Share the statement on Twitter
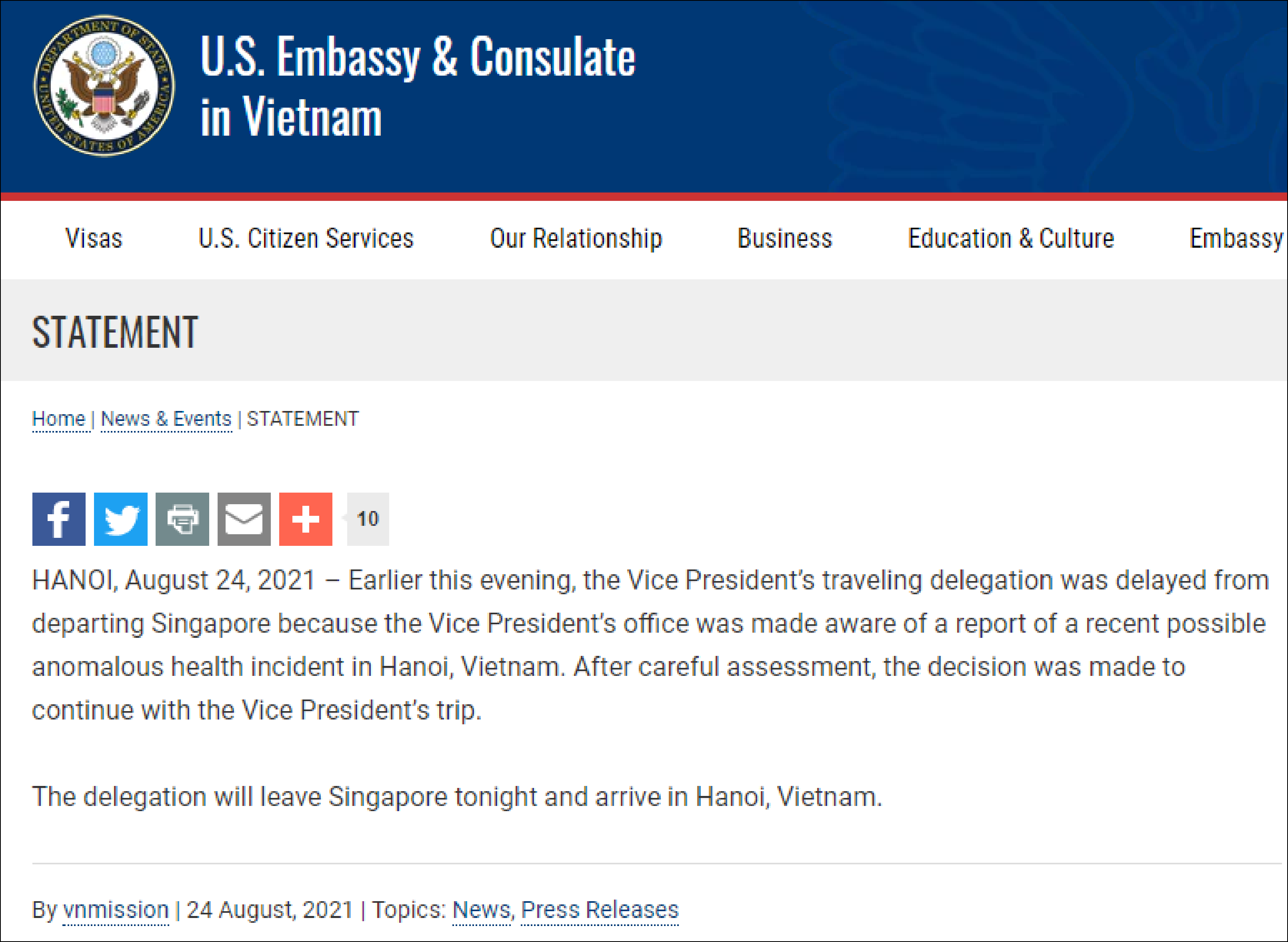The width and height of the screenshot is (1288, 942). [x=120, y=519]
